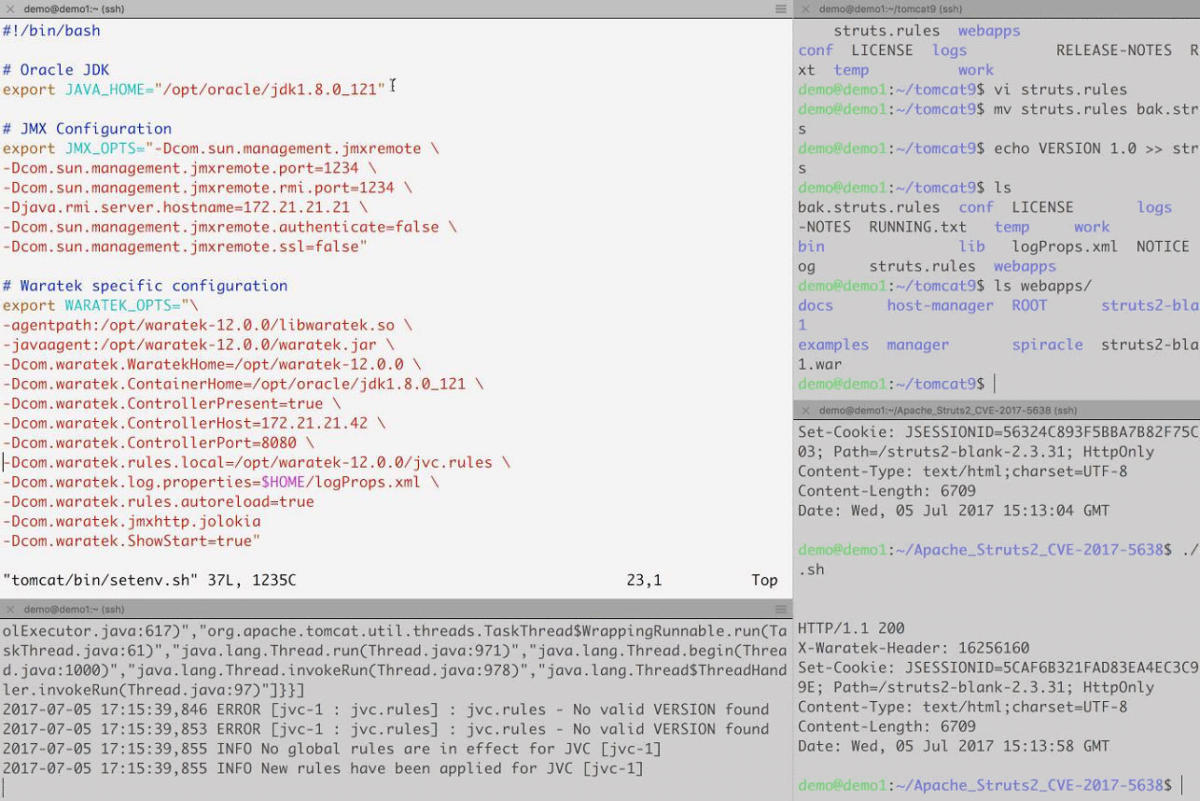This screenshot has height=801, width=1200.
Task: Open the hamburger menu of the setenv.sh pane
Action: coord(781,8)
